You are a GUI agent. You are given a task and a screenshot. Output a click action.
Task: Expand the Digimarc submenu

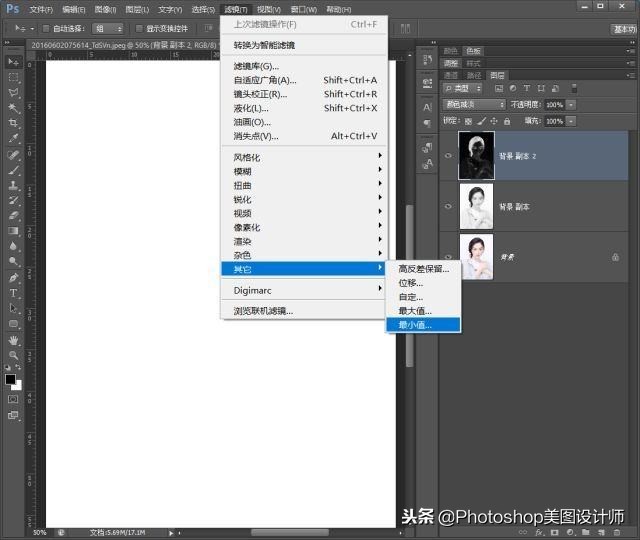click(304, 291)
